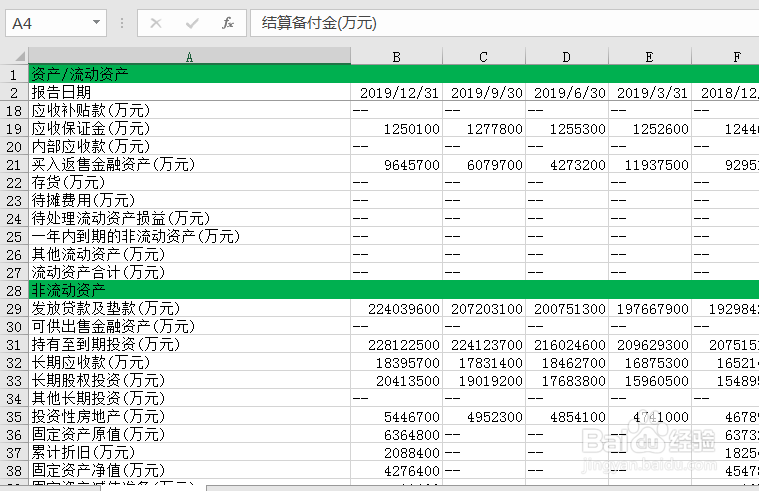Click the confirm checkmark formula button
Screen dimensions: 759x491
point(192,23)
